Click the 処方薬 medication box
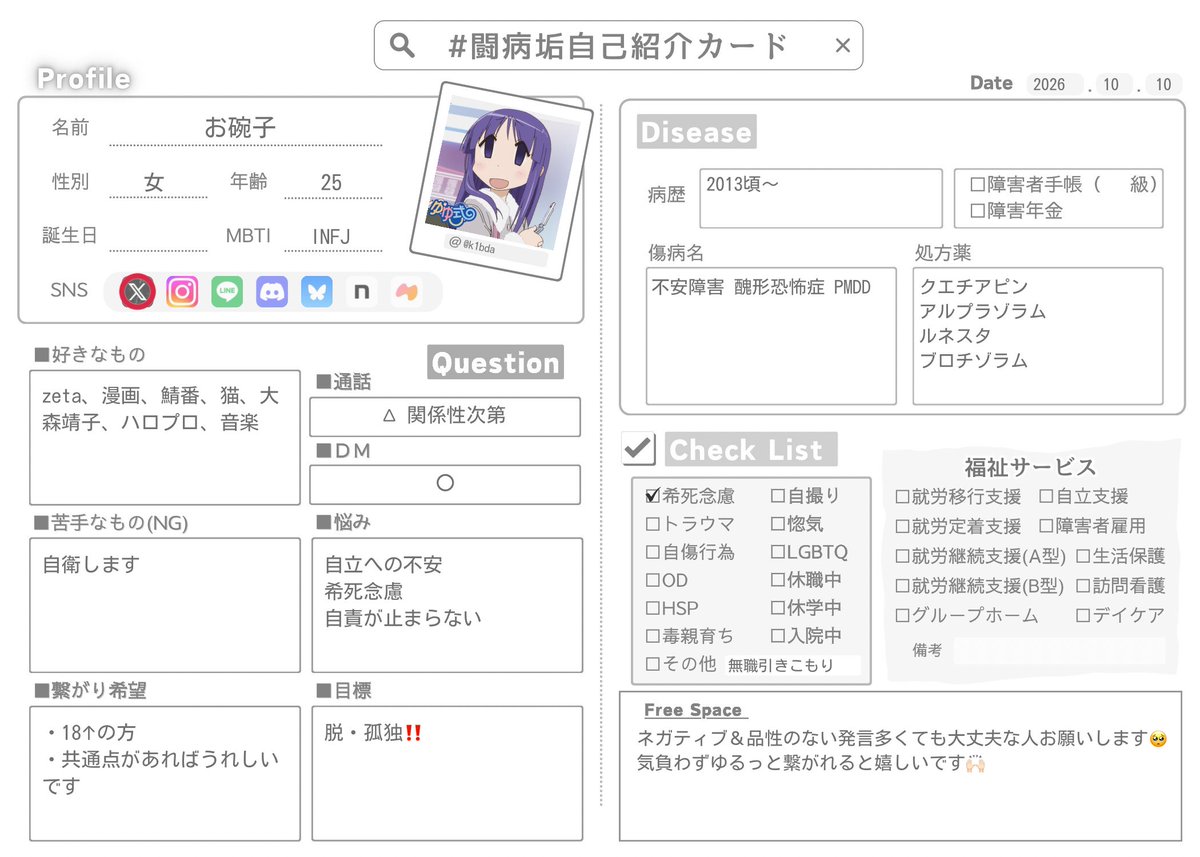 [1038, 336]
